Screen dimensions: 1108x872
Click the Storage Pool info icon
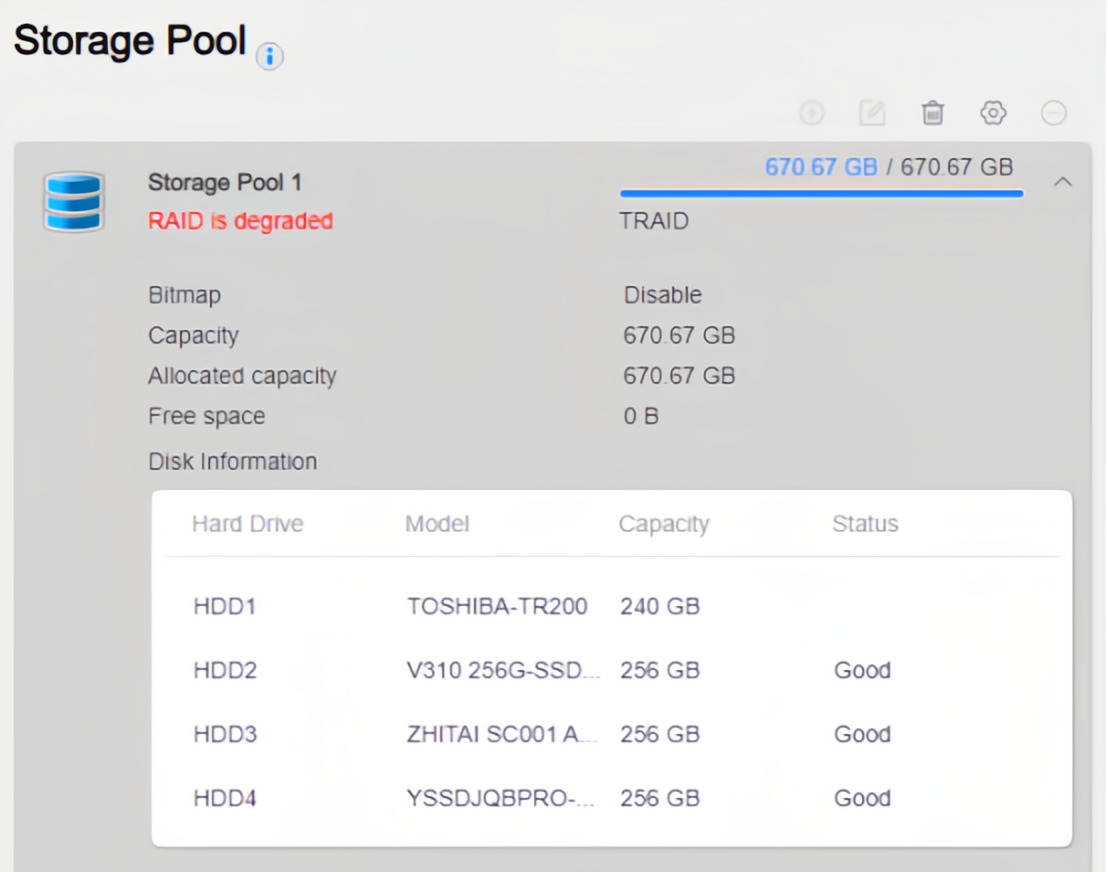pos(269,56)
